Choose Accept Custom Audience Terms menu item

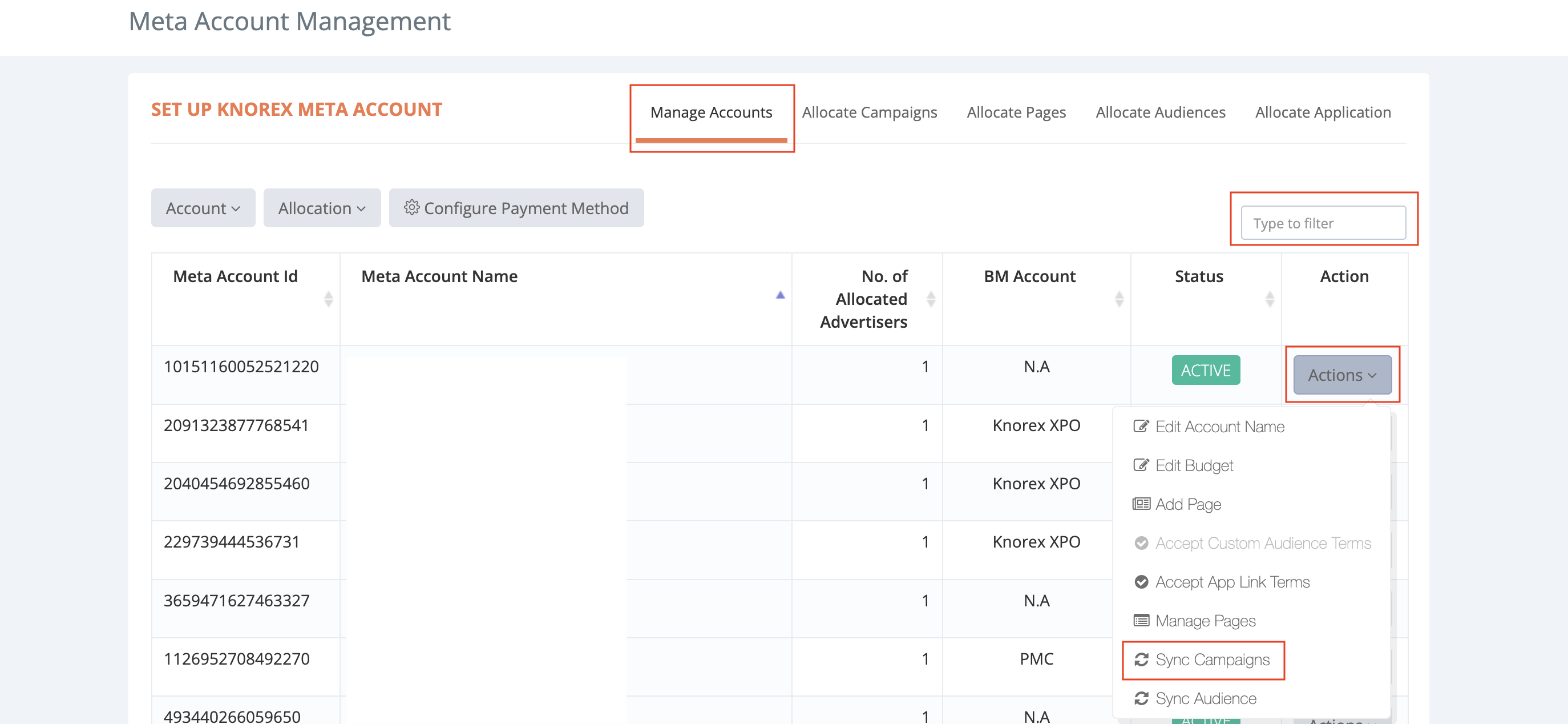[x=1262, y=543]
